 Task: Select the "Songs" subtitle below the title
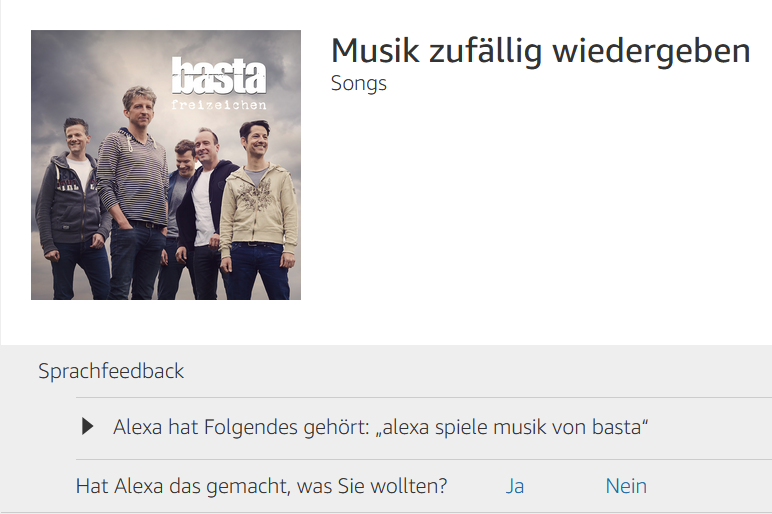coord(358,83)
